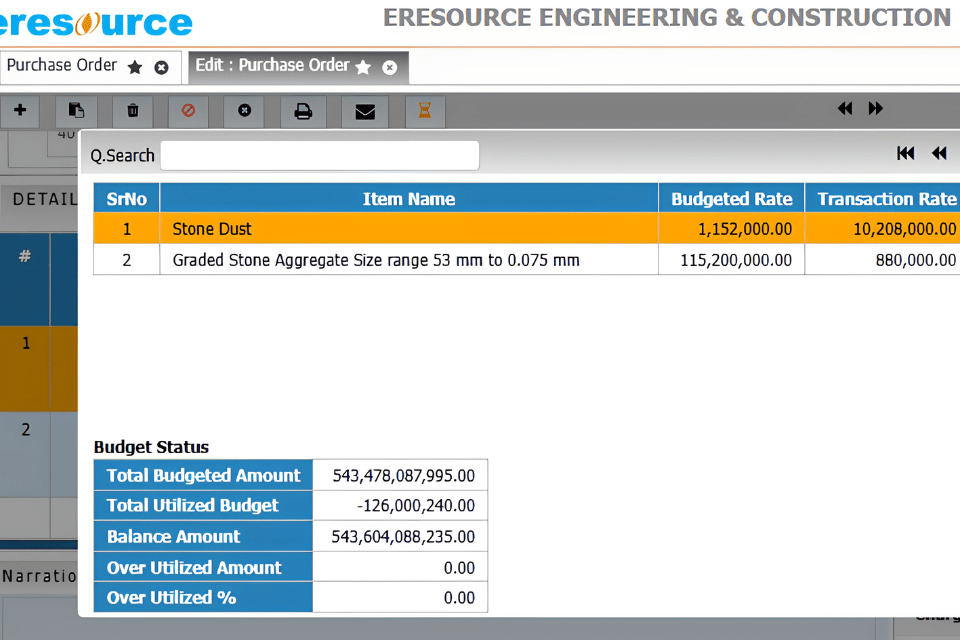Close the Purchase Order tab
The width and height of the screenshot is (960, 640).
click(x=161, y=67)
